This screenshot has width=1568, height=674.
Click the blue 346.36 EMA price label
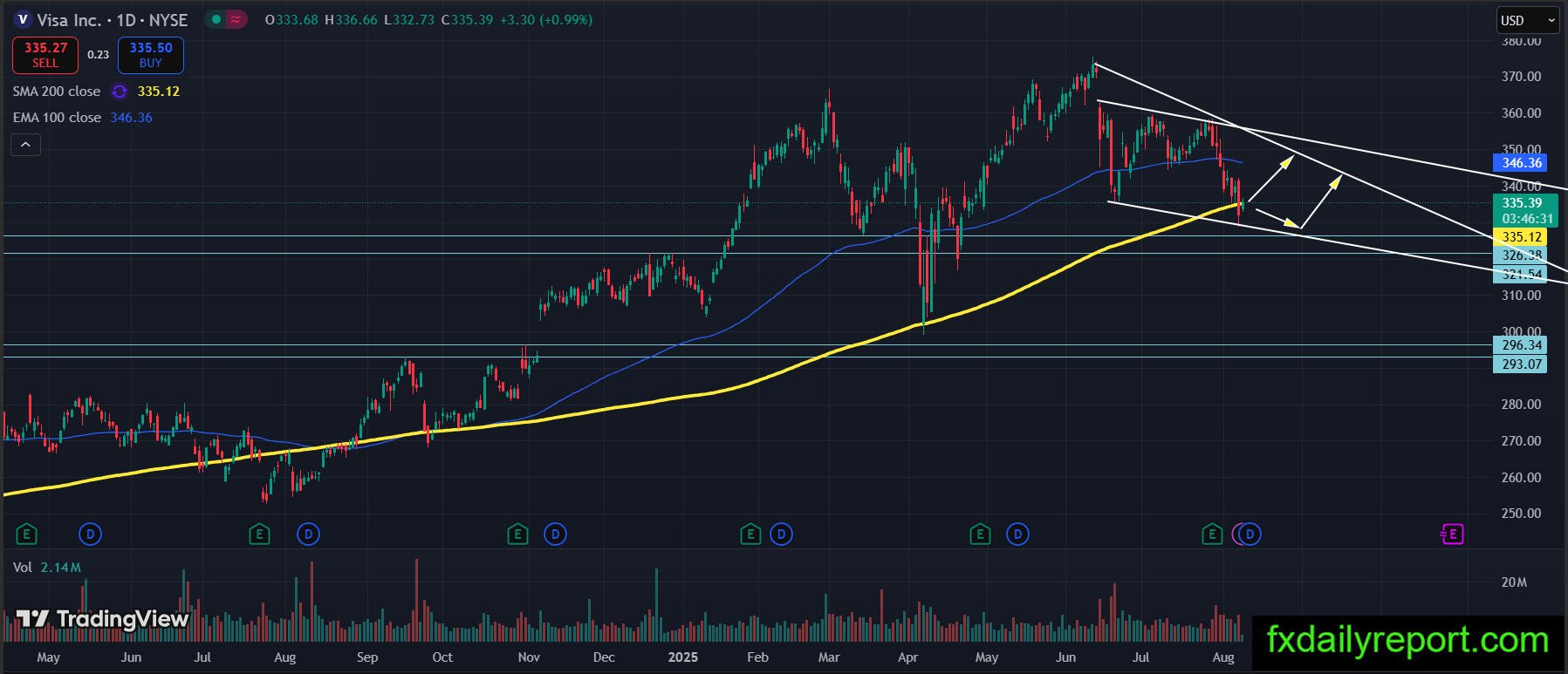(x=1521, y=163)
